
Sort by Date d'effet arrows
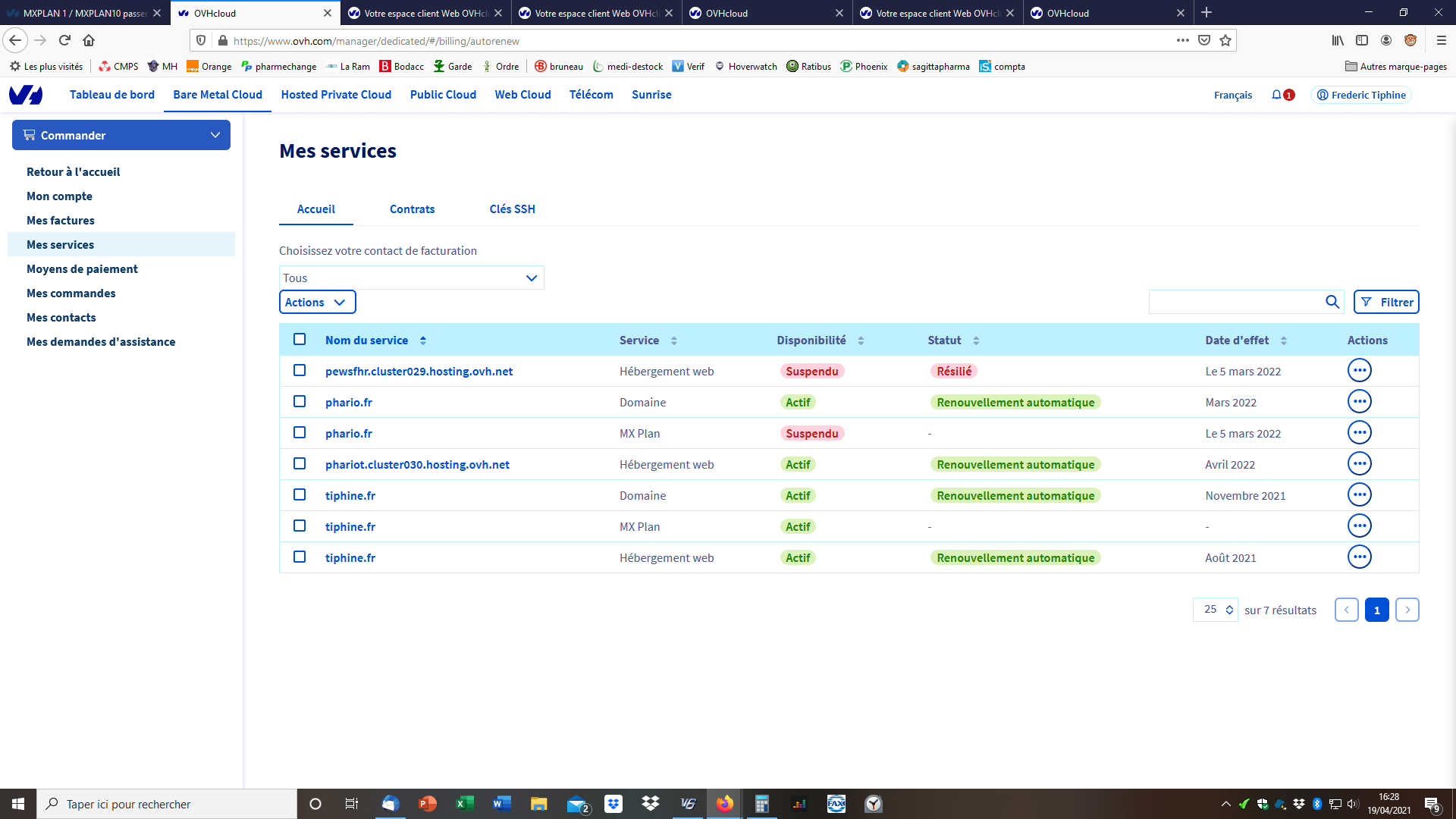(1283, 340)
